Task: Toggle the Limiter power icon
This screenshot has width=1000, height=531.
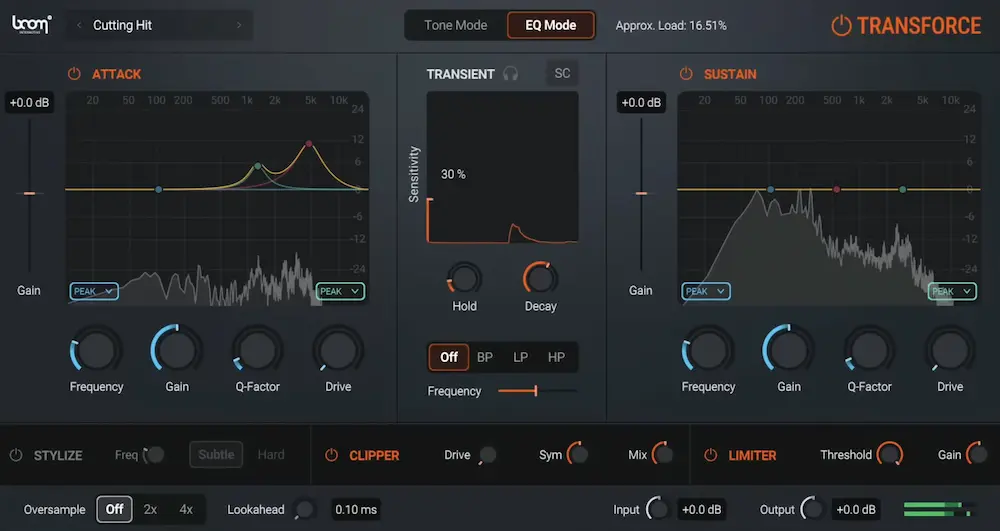Action: (710, 455)
